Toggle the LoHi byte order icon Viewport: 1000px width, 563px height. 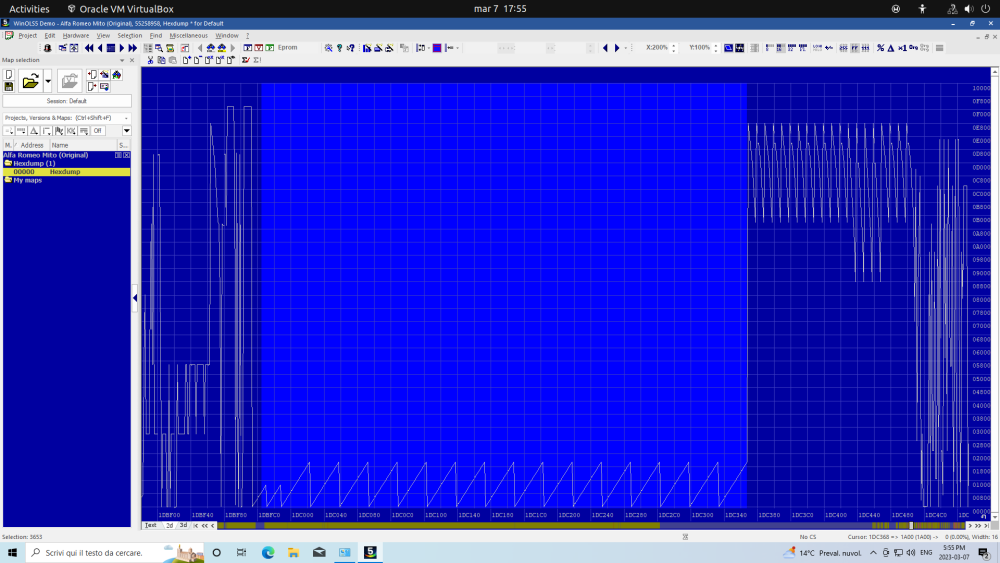[x=817, y=48]
